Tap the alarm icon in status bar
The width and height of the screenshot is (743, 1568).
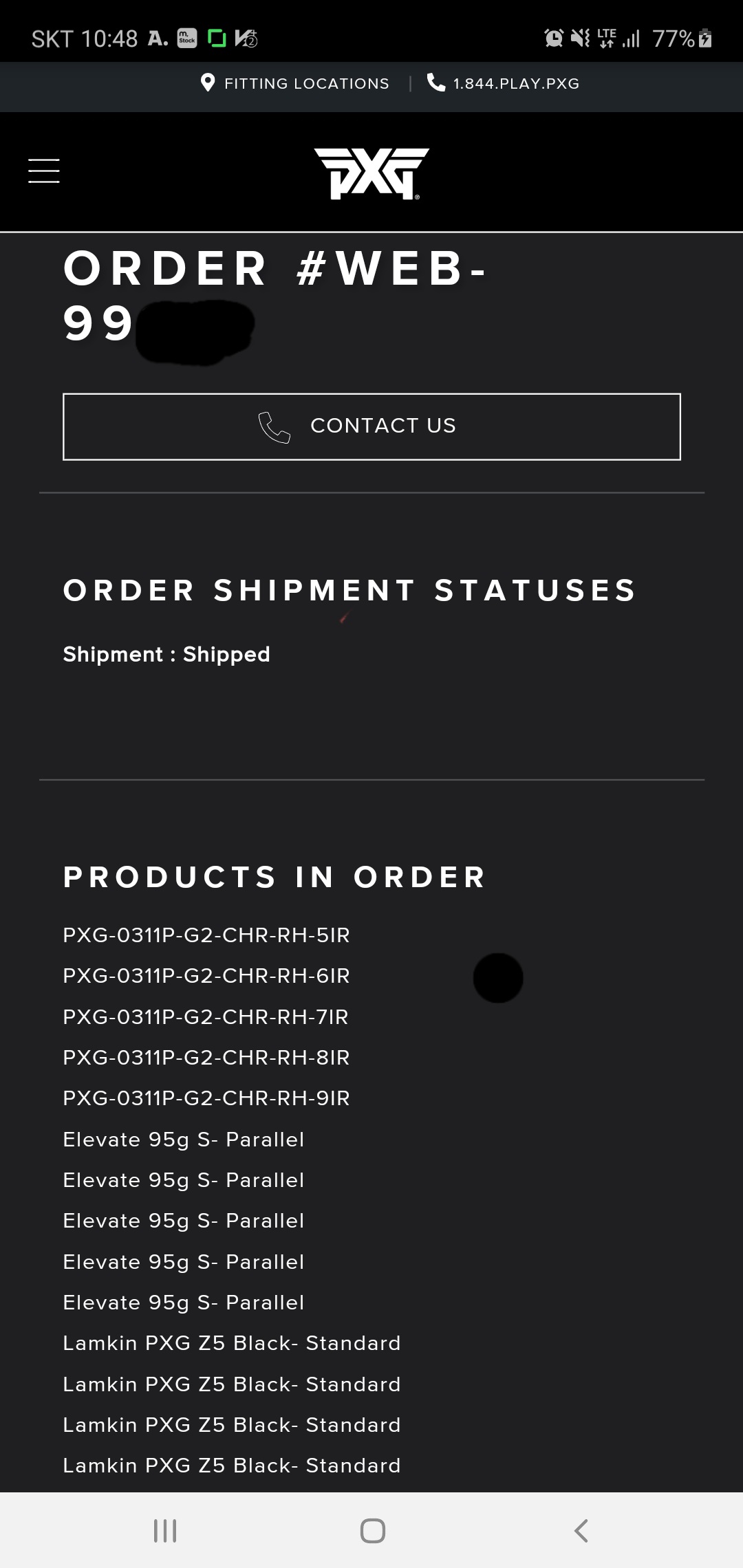pyautogui.click(x=553, y=39)
